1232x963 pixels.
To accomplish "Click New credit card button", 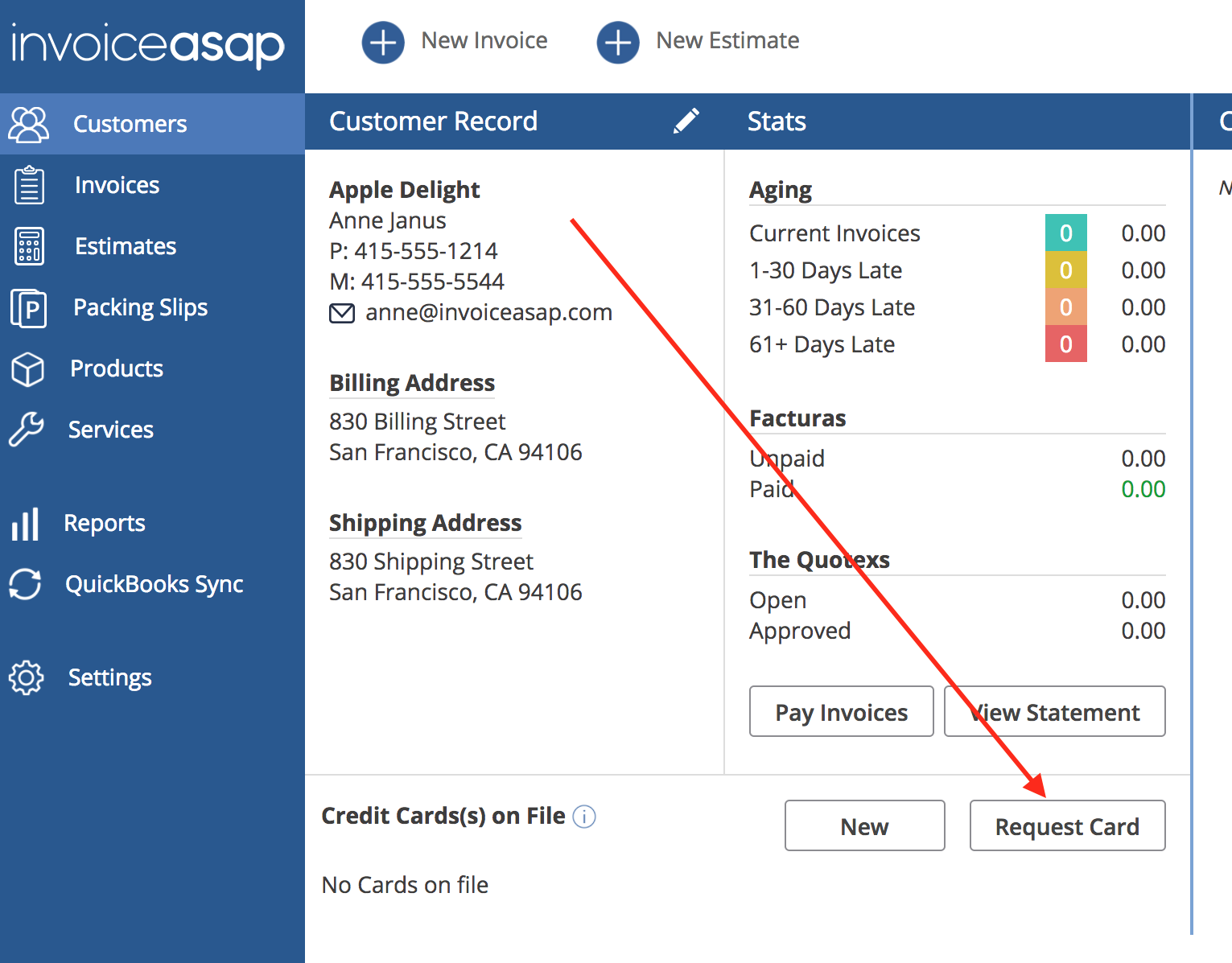I will [x=865, y=825].
